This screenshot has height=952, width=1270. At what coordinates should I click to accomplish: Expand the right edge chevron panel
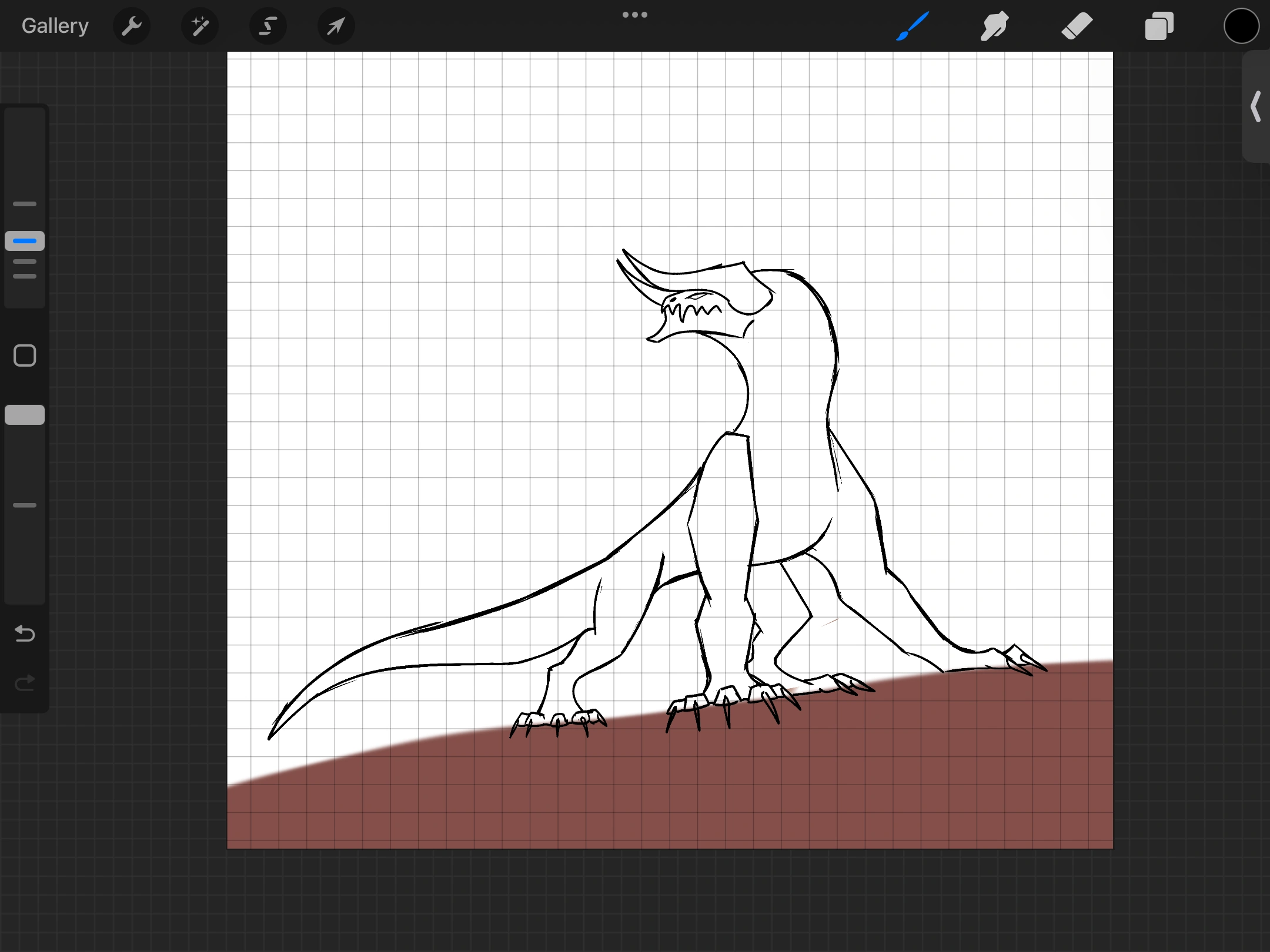tap(1256, 106)
